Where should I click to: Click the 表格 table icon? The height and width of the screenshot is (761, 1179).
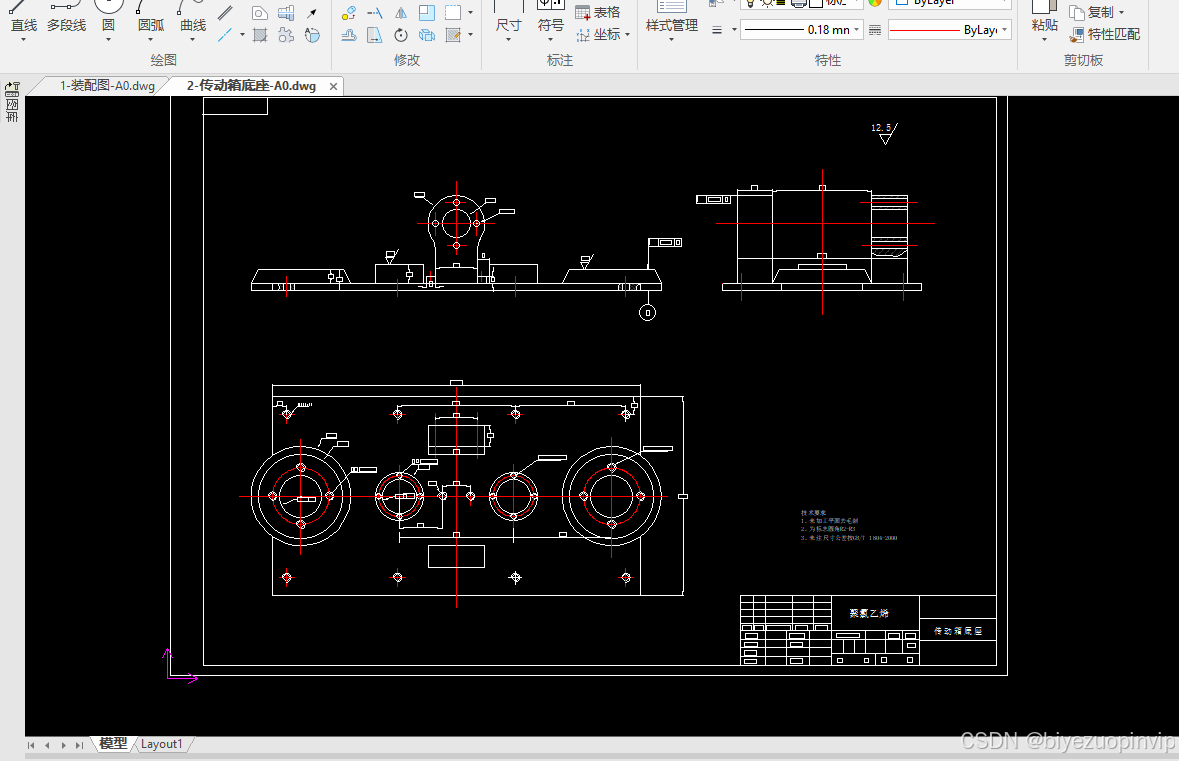coord(582,13)
